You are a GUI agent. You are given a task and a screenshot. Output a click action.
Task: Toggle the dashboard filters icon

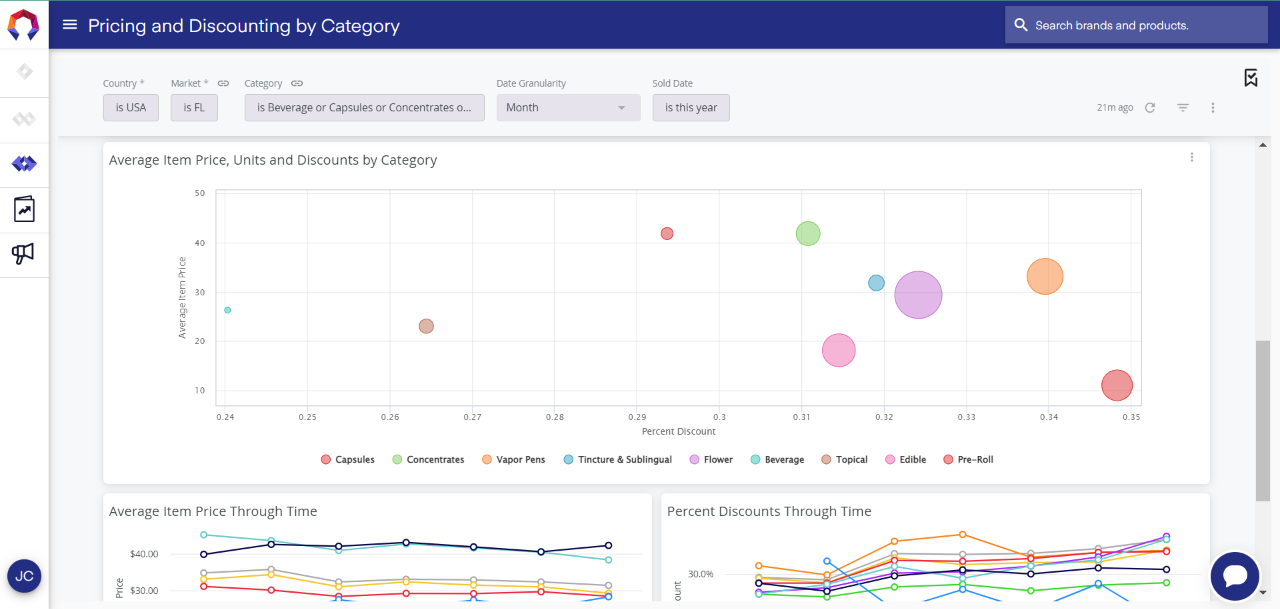[1182, 108]
